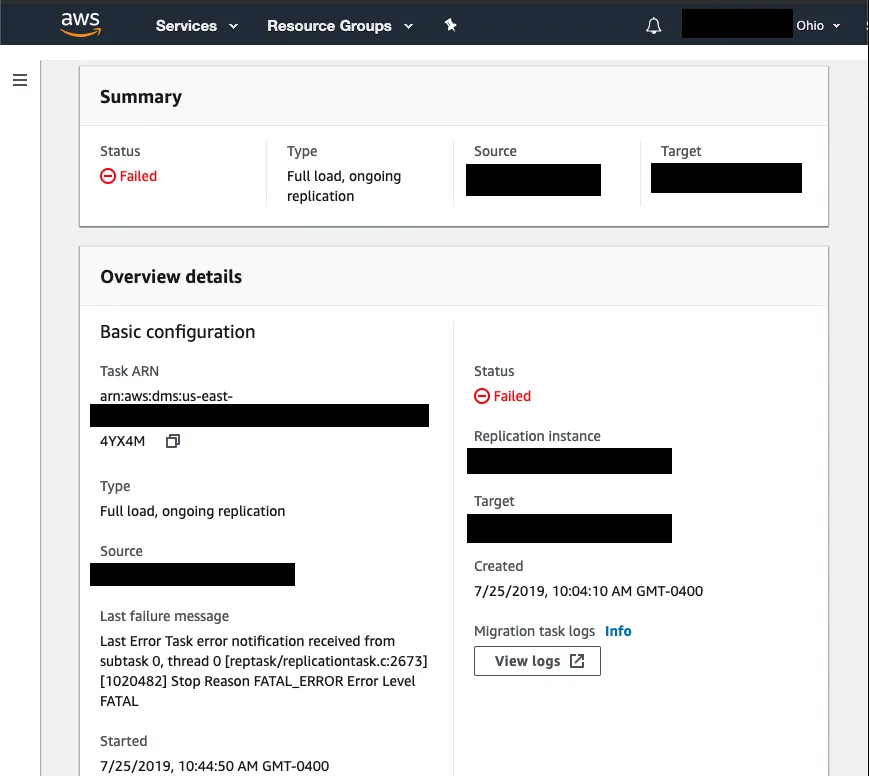Copy the Task ARN with copy icon
The height and width of the screenshot is (776, 869).
(x=172, y=441)
